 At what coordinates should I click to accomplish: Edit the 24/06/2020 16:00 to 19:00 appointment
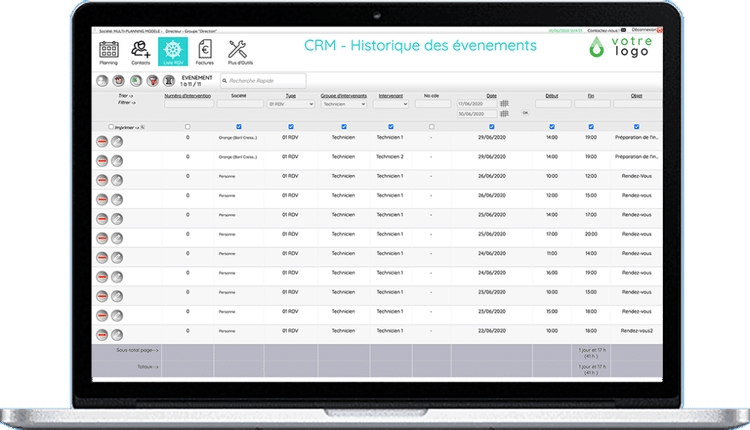[x=117, y=277]
